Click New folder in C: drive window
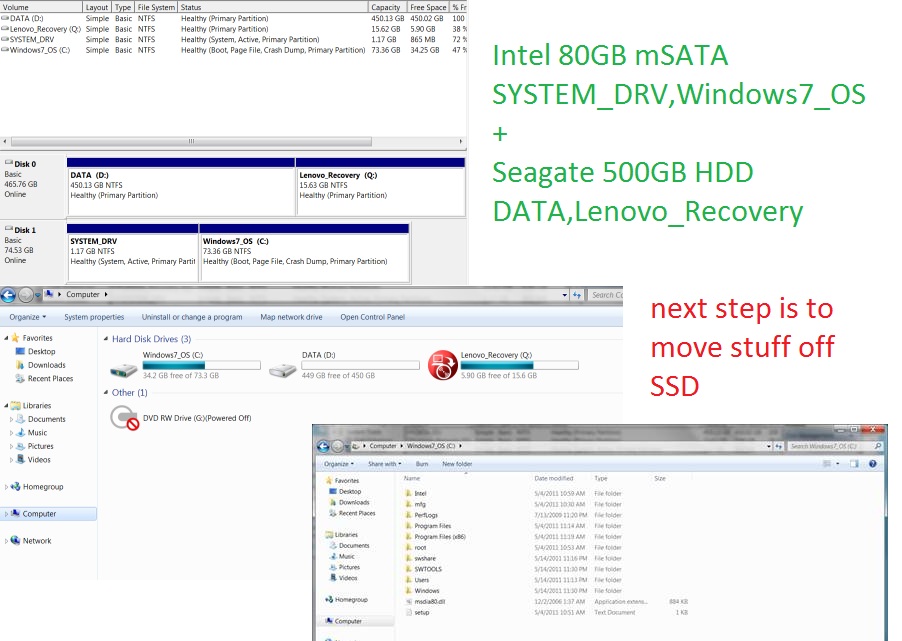This screenshot has height=641, width=902. point(457,464)
